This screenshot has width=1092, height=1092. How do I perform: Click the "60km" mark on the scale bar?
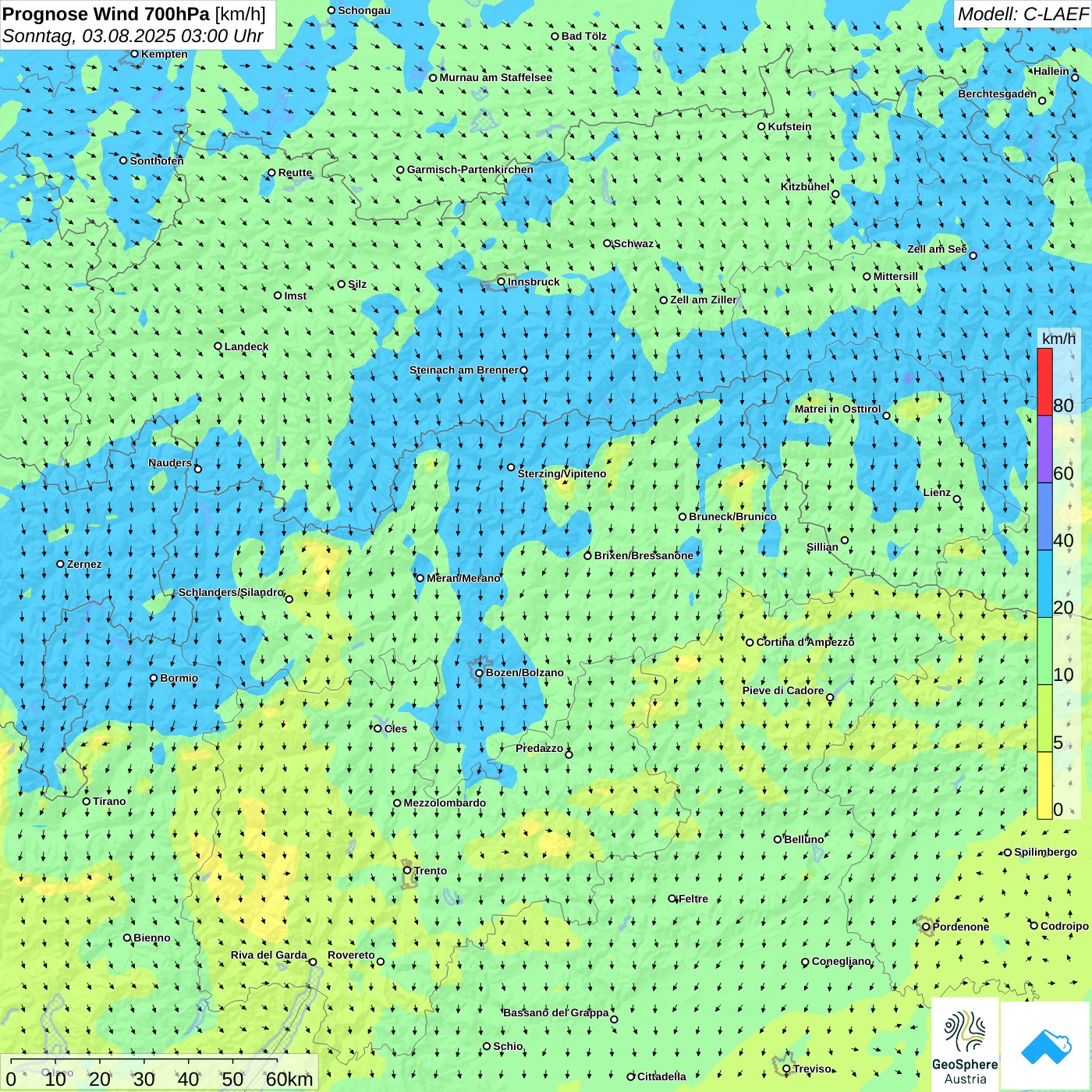coord(289,1079)
